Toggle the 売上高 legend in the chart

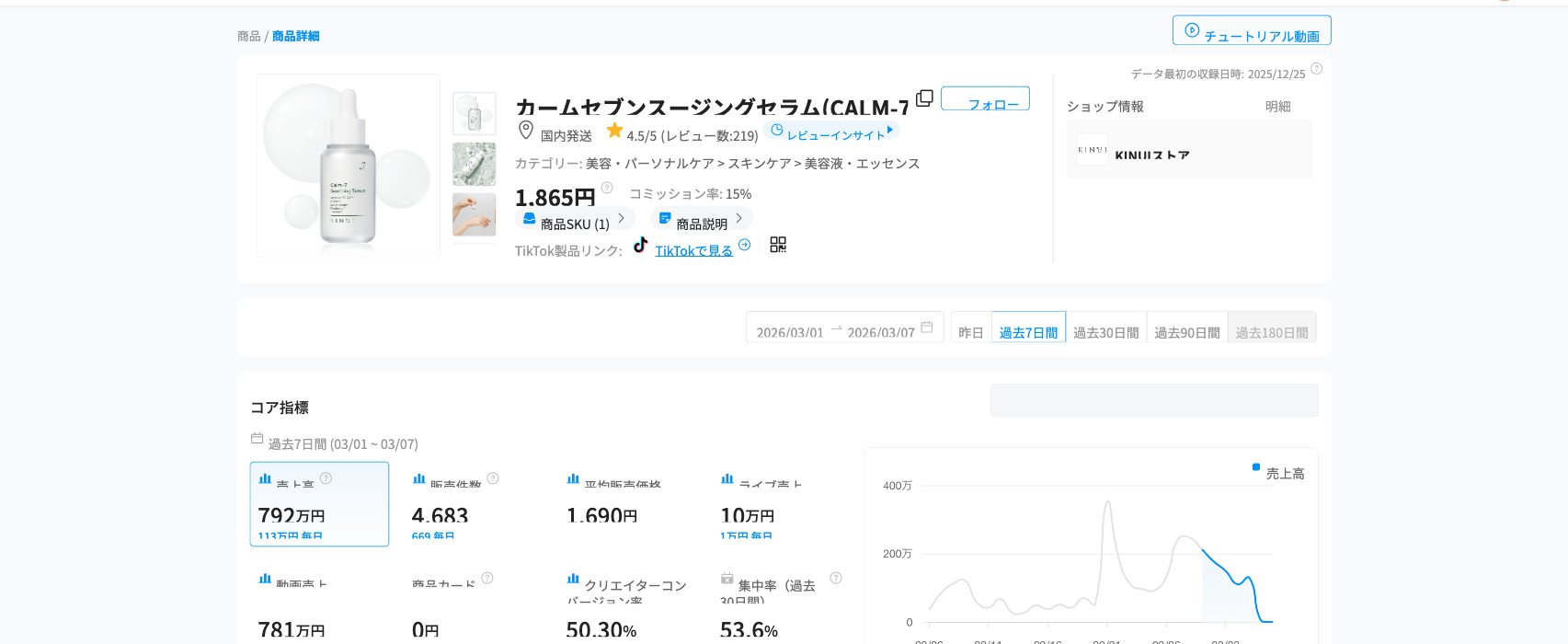point(1278,473)
